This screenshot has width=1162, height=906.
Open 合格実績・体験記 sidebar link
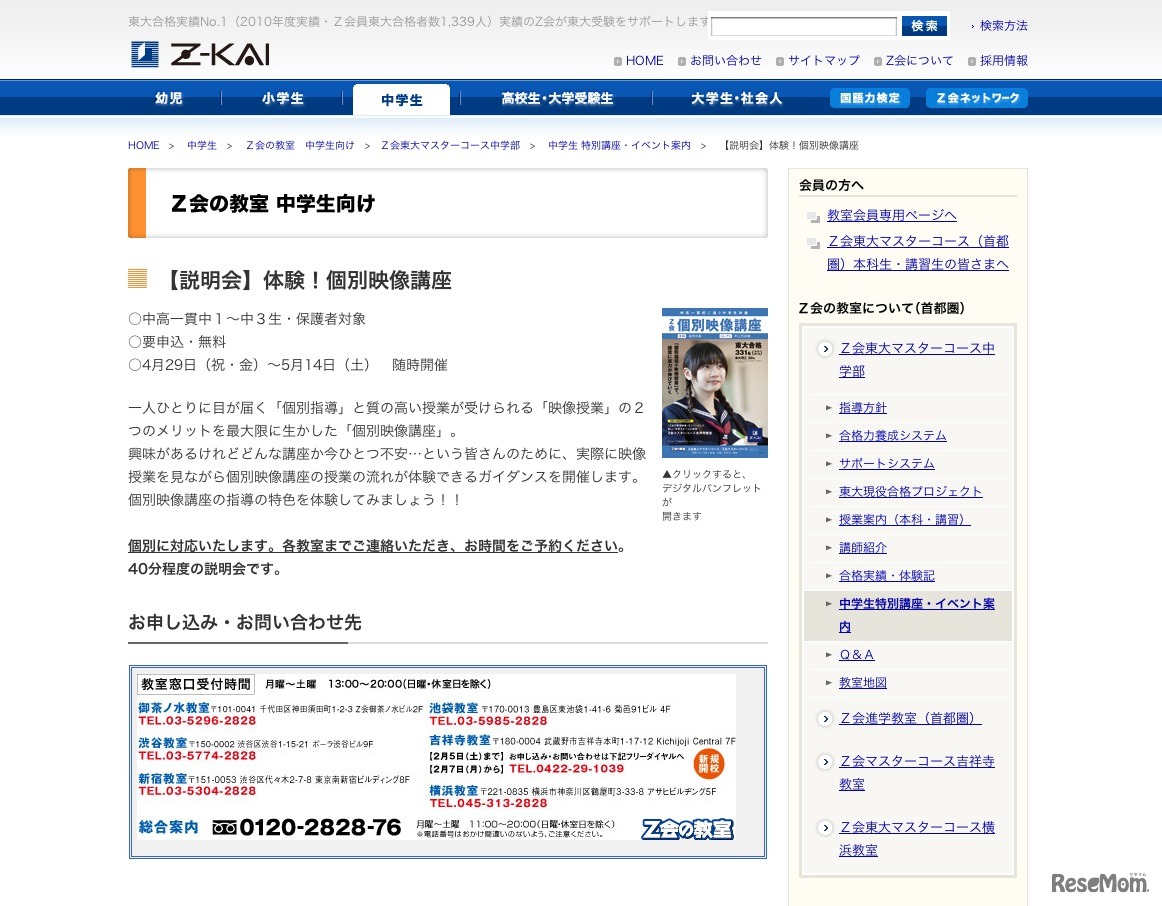[x=886, y=576]
